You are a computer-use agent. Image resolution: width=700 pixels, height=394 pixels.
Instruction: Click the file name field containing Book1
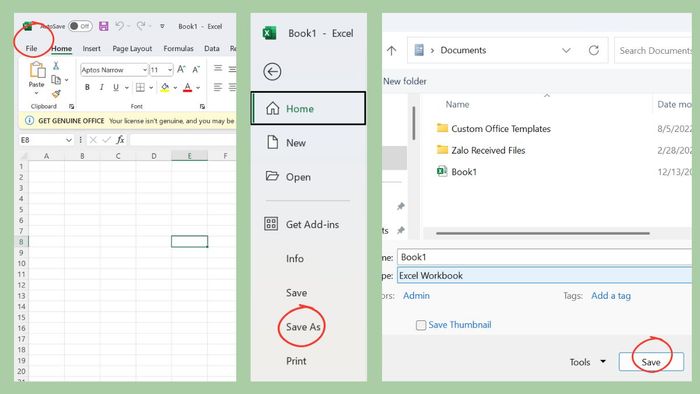pos(545,257)
